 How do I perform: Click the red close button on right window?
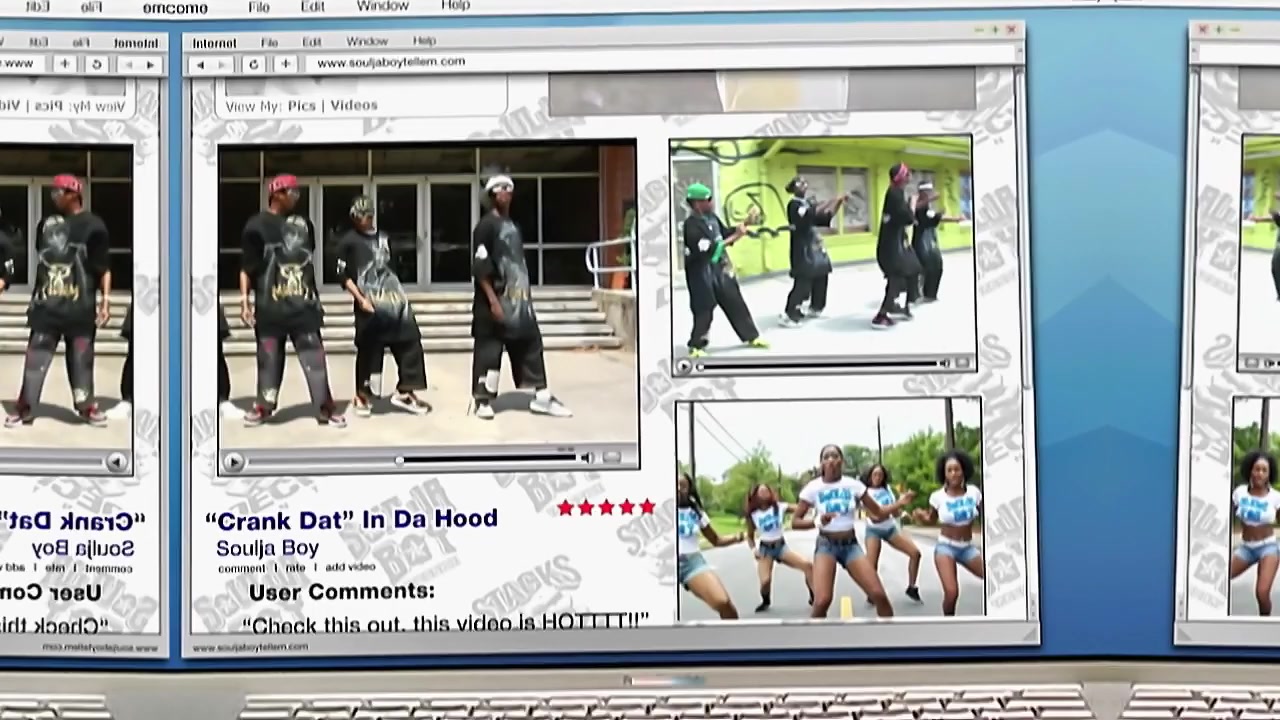click(1203, 30)
